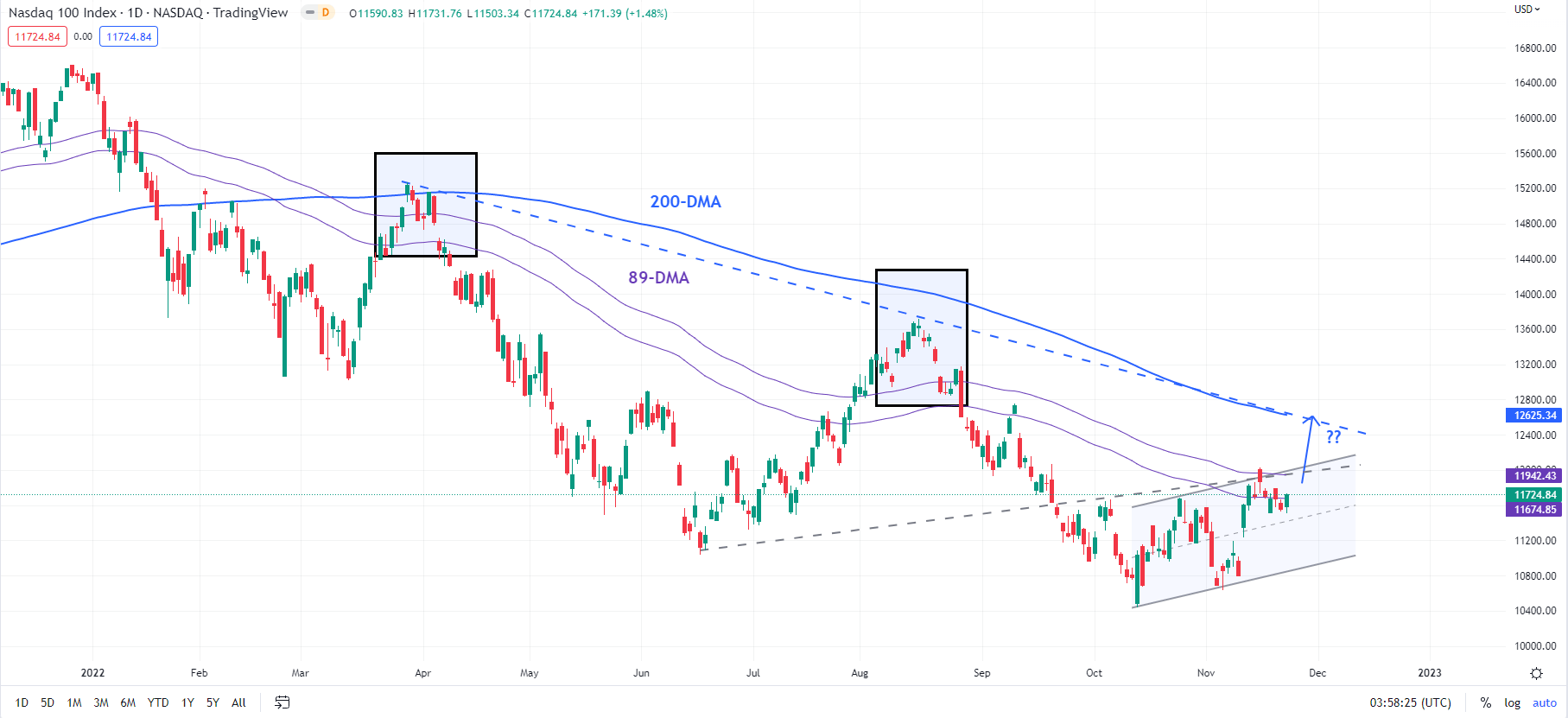Click the 12625.34 blue price label

1535,416
